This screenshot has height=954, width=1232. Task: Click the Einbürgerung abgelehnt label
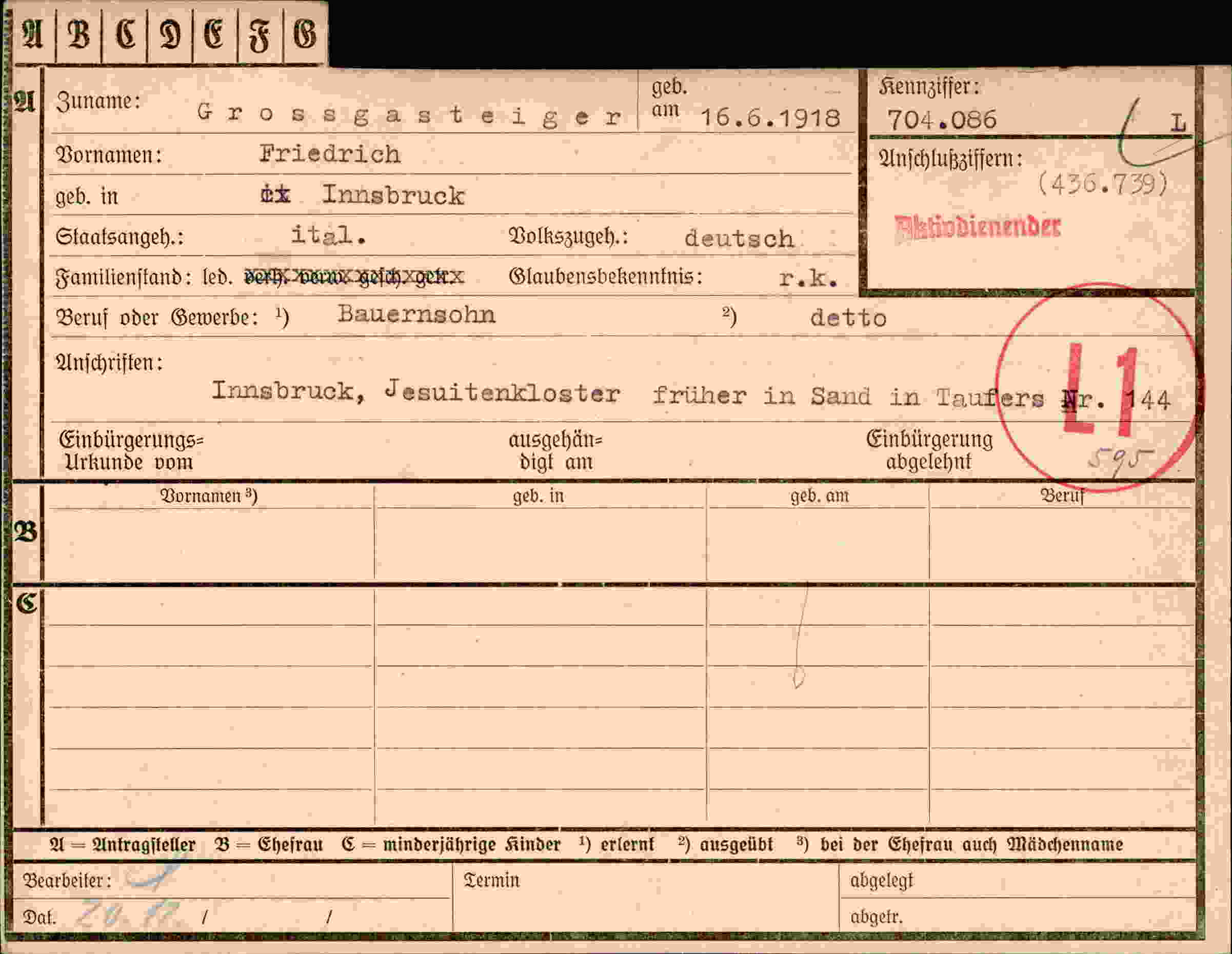click(929, 450)
